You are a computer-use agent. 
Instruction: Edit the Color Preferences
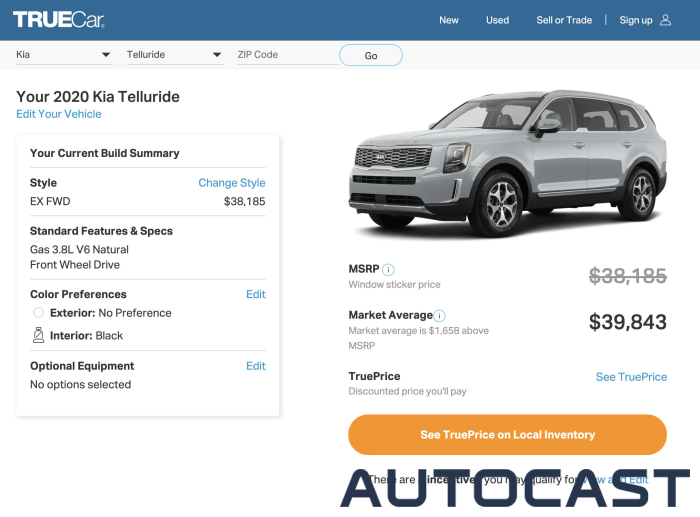[255, 294]
